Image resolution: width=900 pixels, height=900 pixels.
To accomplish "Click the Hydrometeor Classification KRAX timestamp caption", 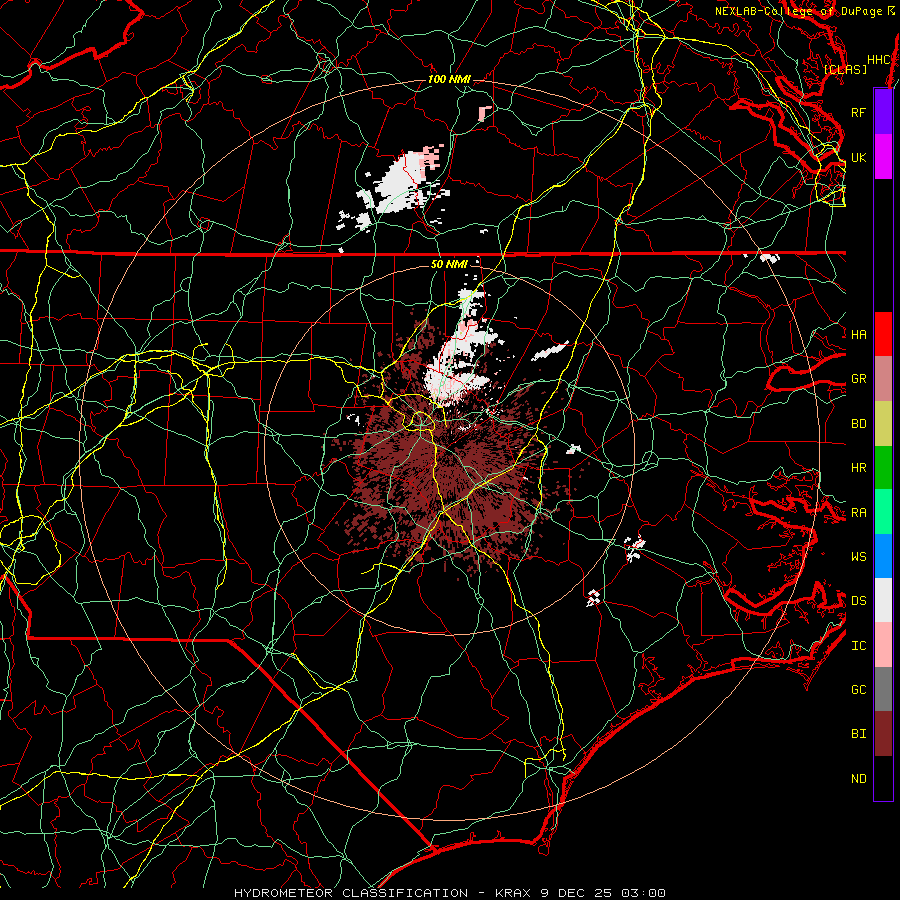I will pyautogui.click(x=450, y=893).
